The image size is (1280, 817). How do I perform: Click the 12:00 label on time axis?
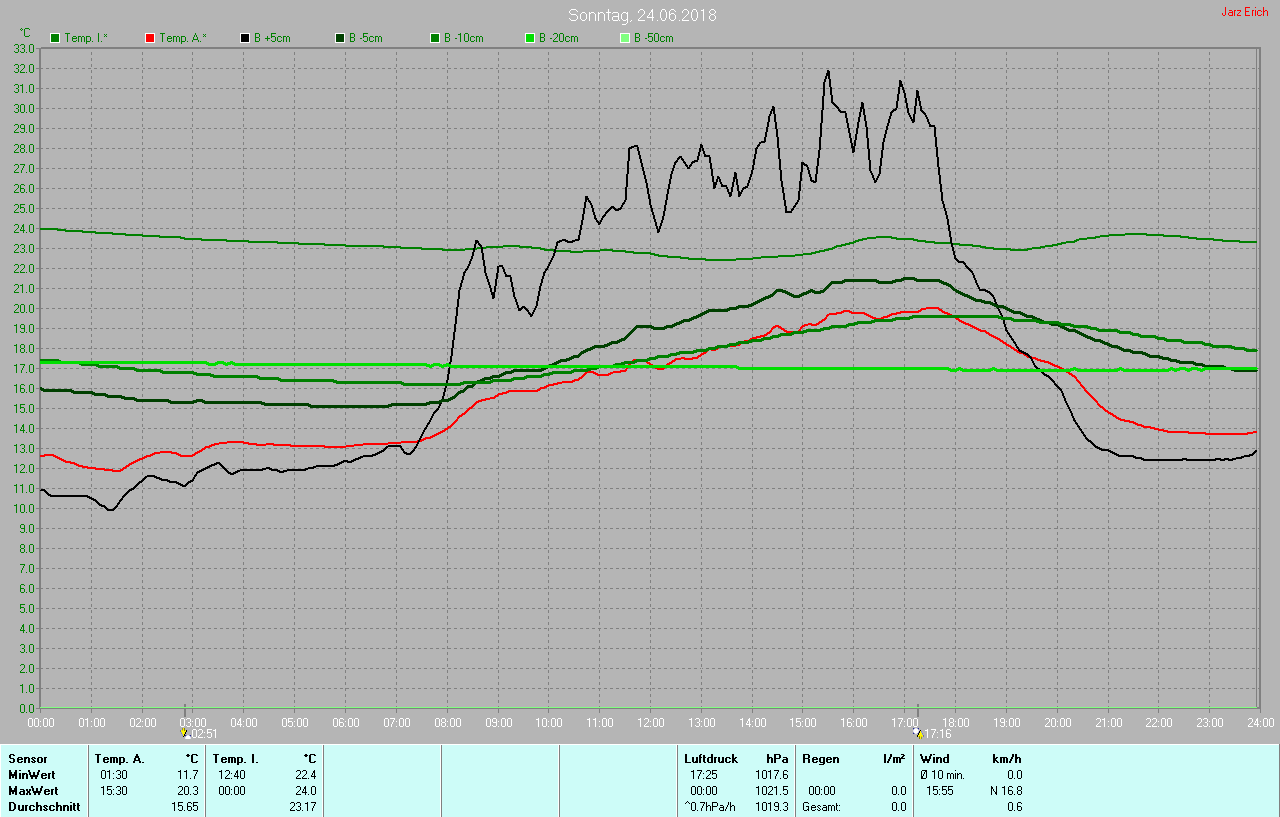[x=650, y=722]
